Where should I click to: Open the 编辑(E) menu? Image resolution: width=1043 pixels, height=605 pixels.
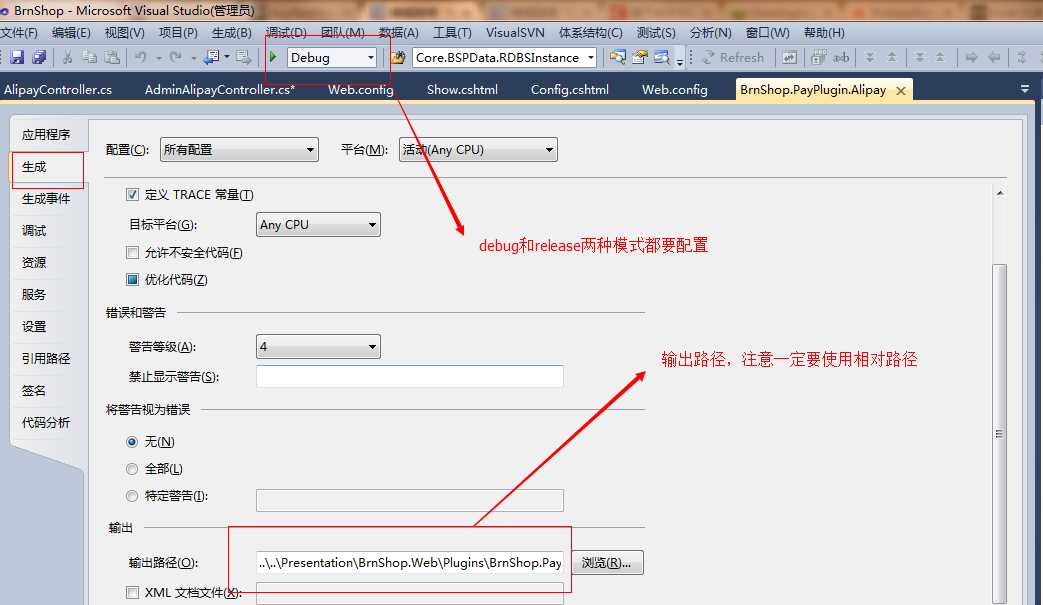pyautogui.click(x=71, y=33)
